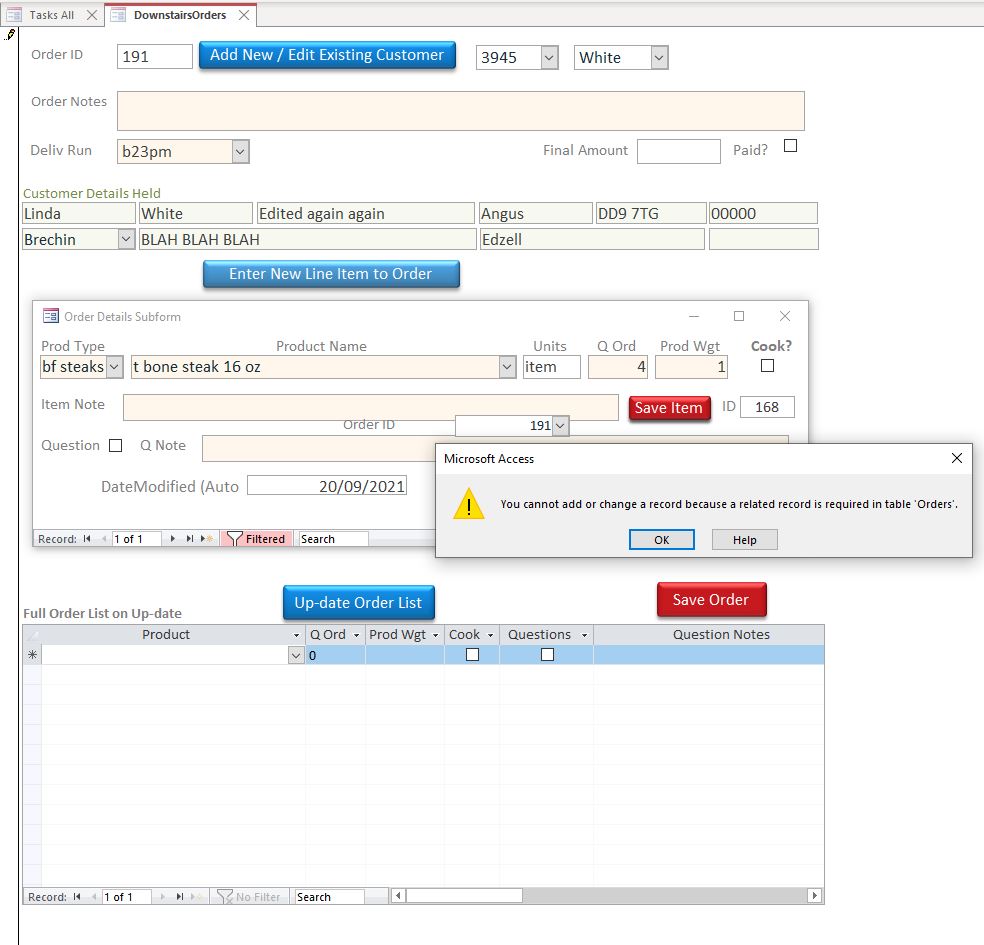Click the address field BLAH BLAH BLAH
Screen dimensions: 984x945
point(308,239)
